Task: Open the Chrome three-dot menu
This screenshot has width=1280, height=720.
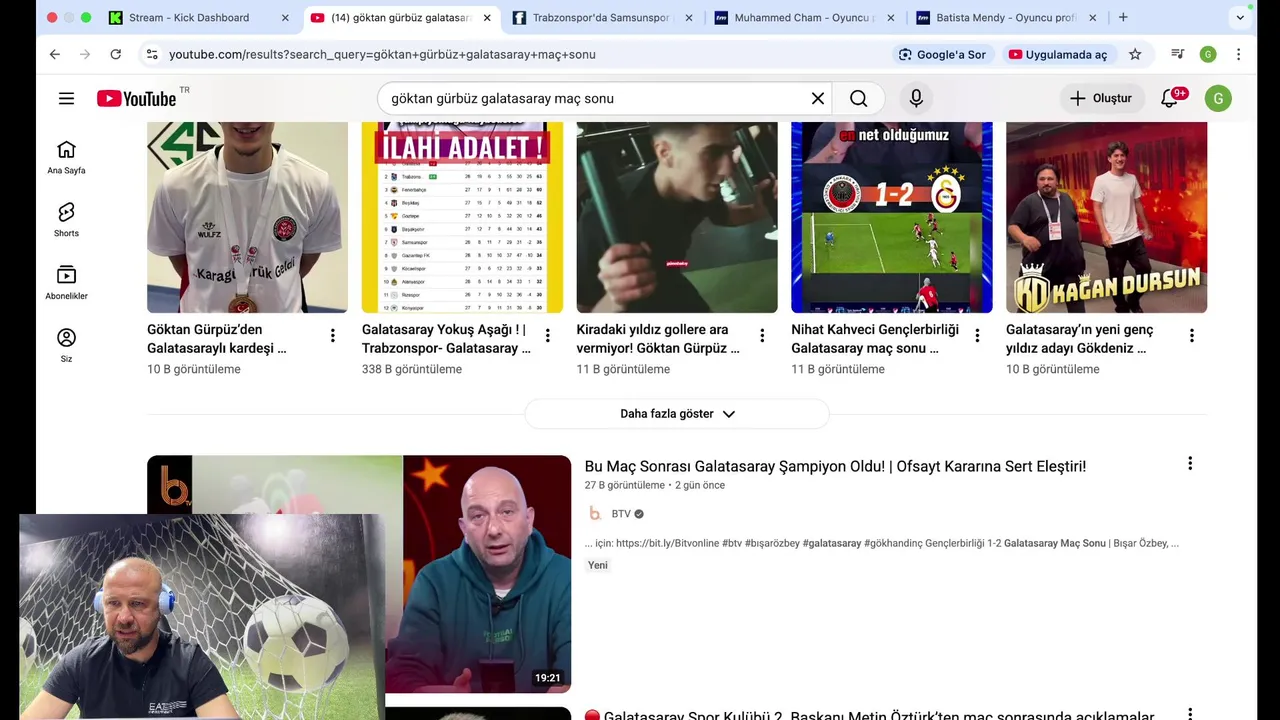Action: 1239,54
